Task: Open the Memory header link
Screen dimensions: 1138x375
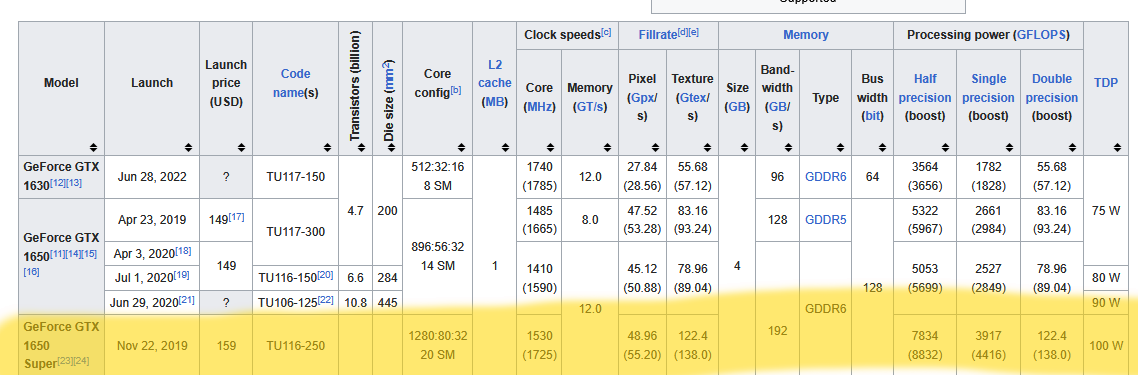Action: 806,35
